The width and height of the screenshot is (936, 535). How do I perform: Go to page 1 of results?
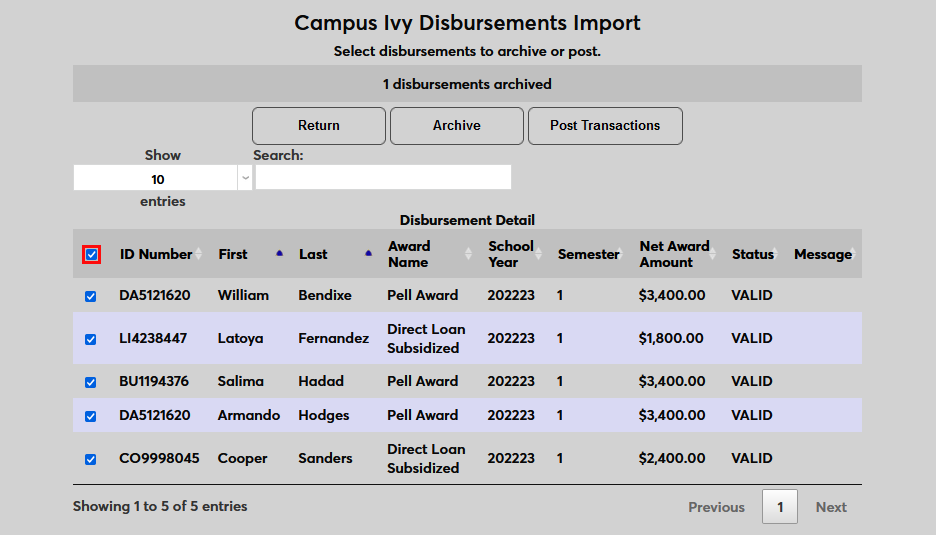(780, 507)
